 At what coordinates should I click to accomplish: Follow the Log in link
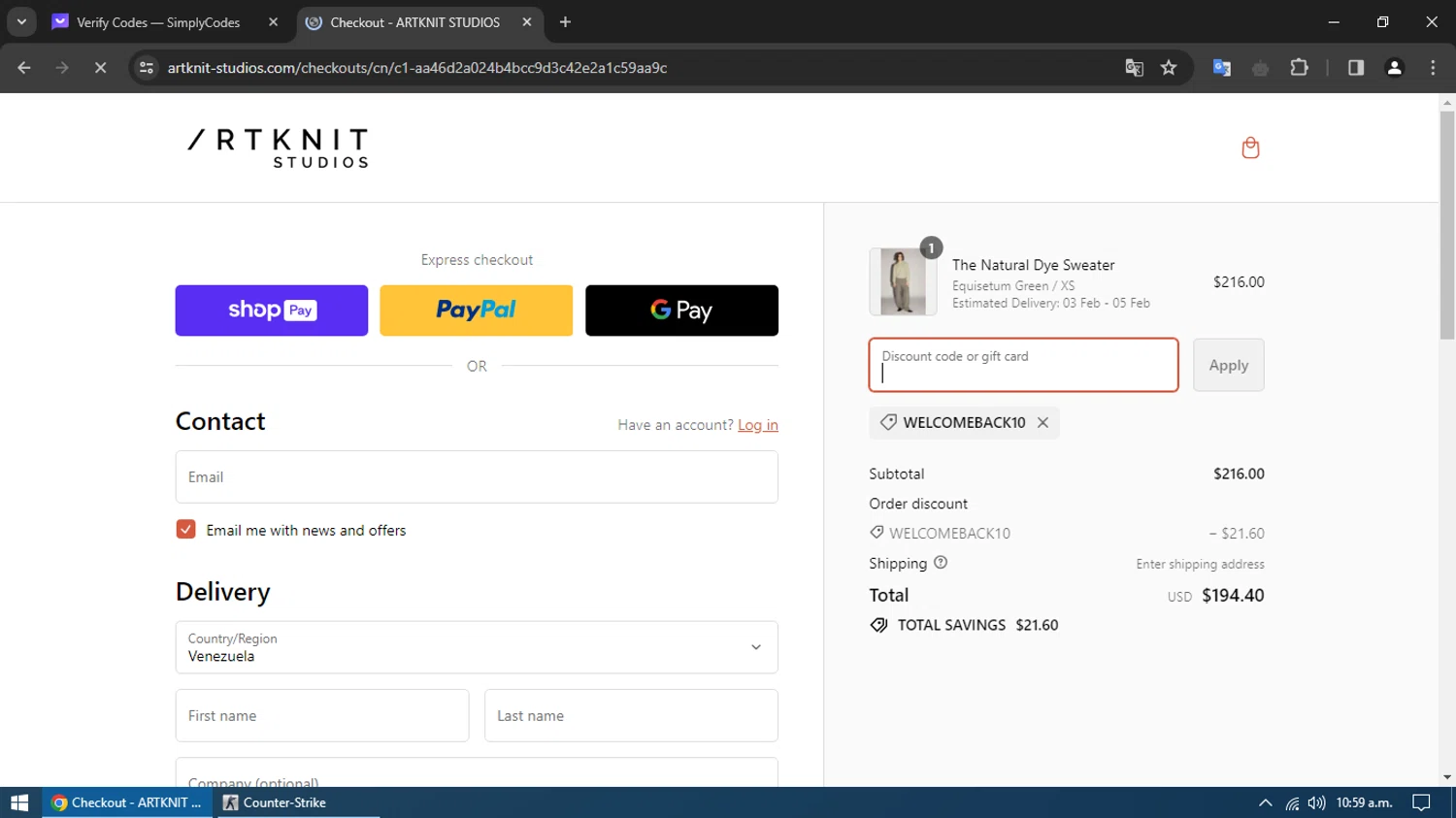tap(758, 425)
